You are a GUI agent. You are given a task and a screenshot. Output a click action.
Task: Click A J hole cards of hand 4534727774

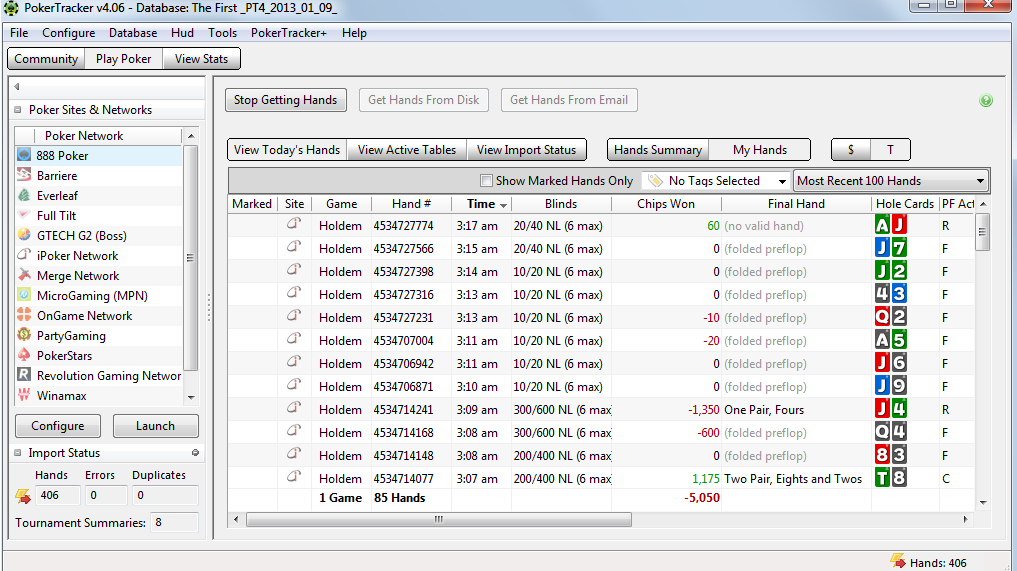891,225
